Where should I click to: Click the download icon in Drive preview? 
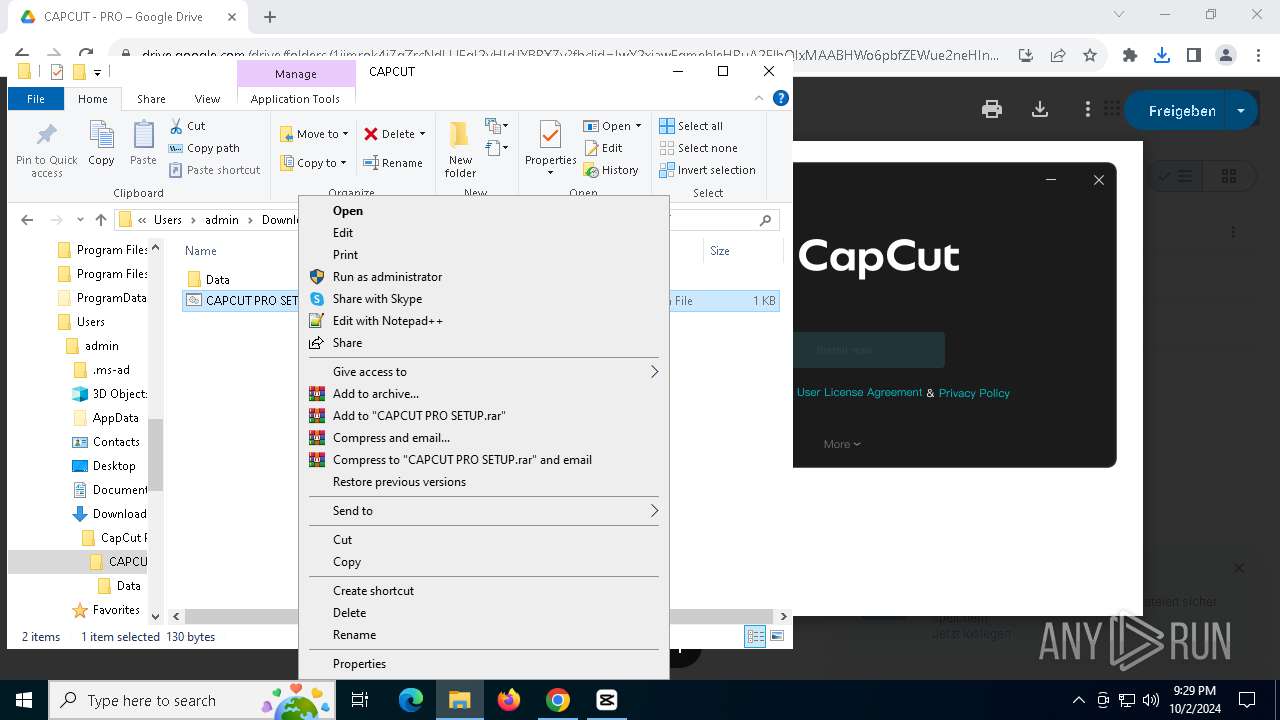click(x=1040, y=109)
